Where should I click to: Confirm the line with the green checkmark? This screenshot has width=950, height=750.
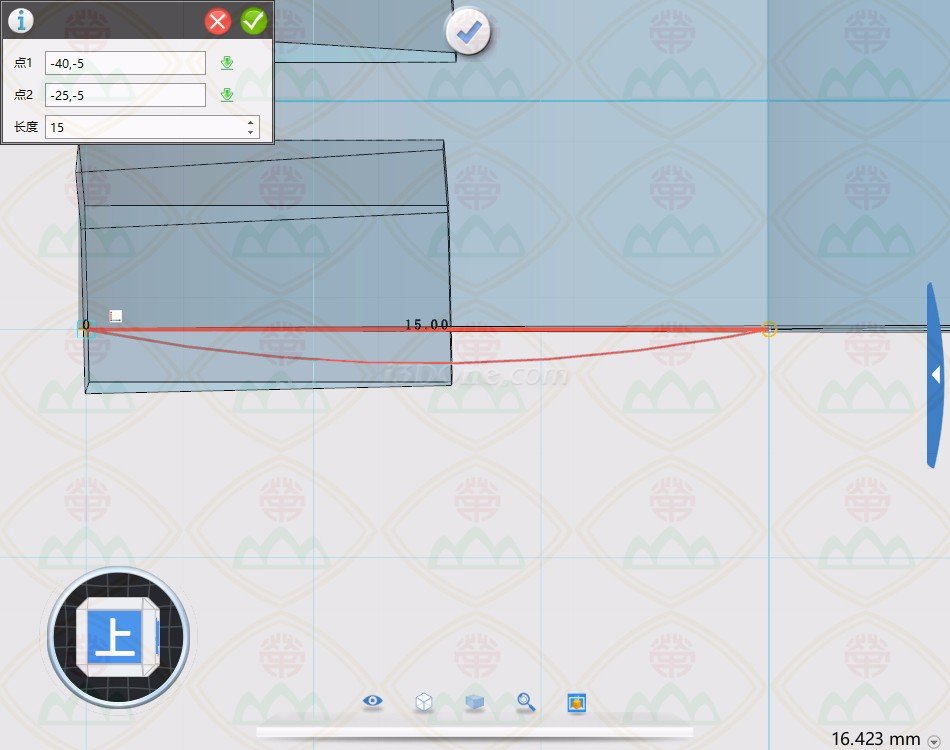(x=254, y=20)
